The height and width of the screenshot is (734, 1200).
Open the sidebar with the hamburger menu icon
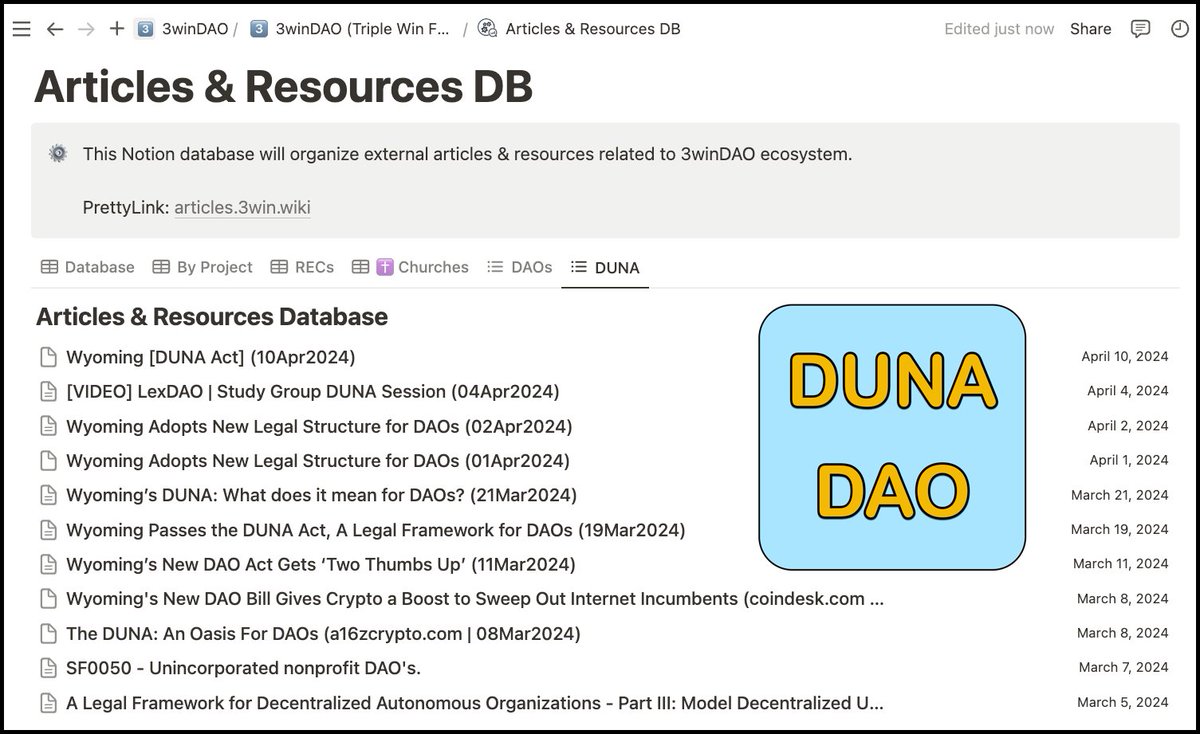click(21, 28)
